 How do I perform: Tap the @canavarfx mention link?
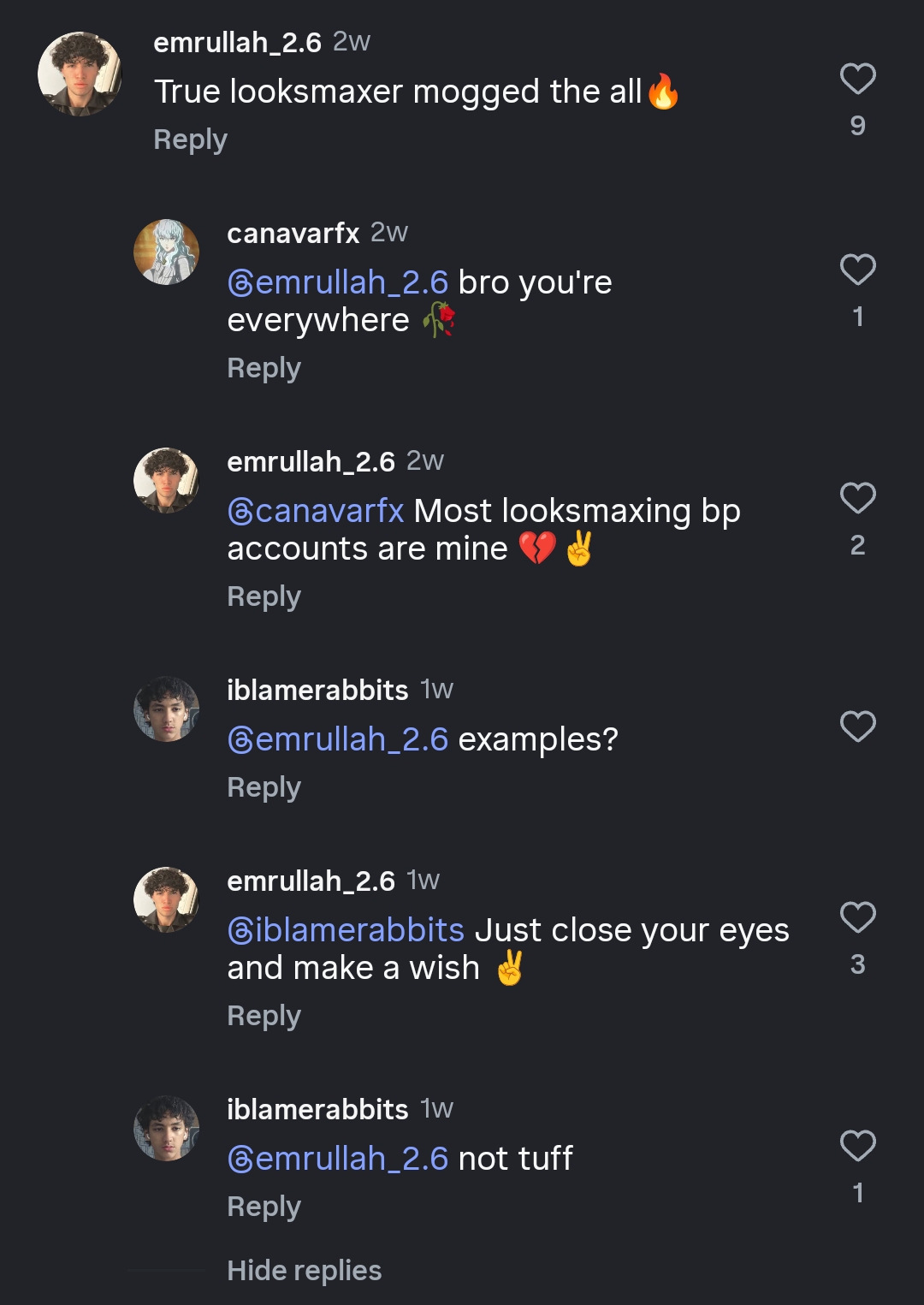pyautogui.click(x=316, y=511)
